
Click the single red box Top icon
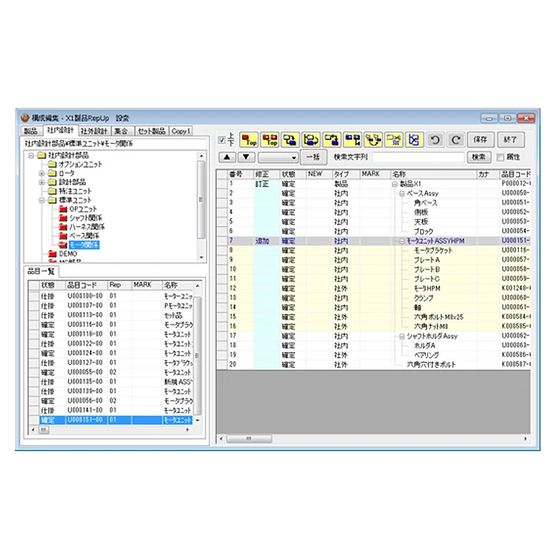pyautogui.click(x=249, y=140)
